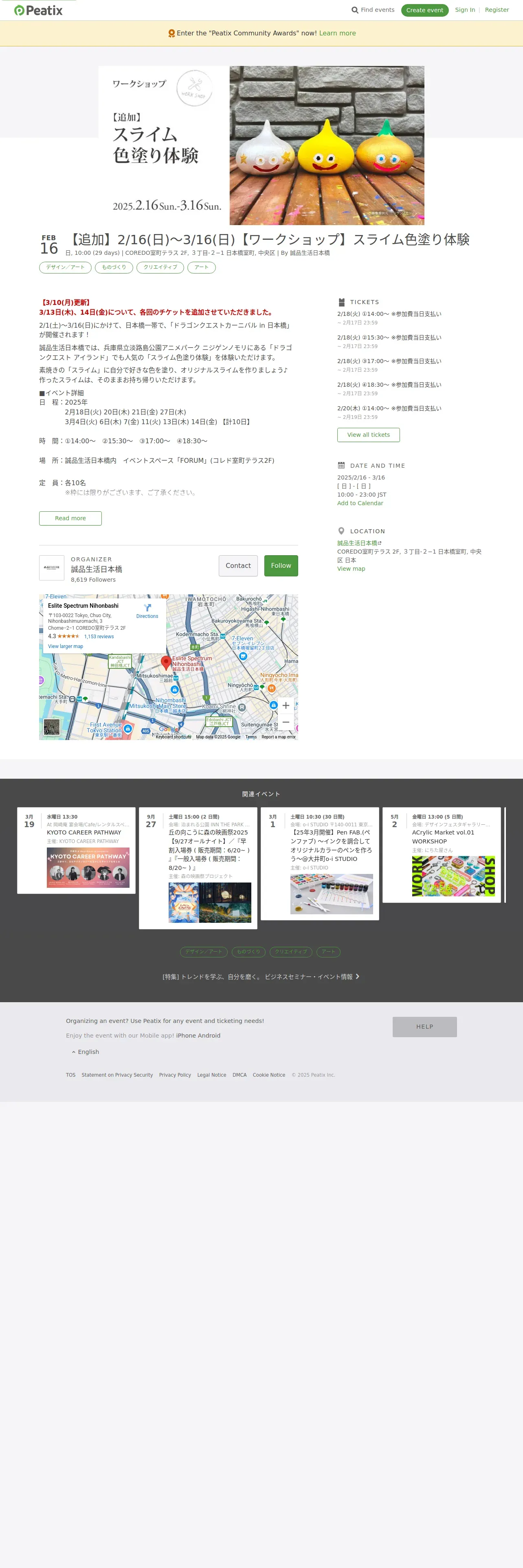
Task: Open the Register link
Action: coord(497,10)
